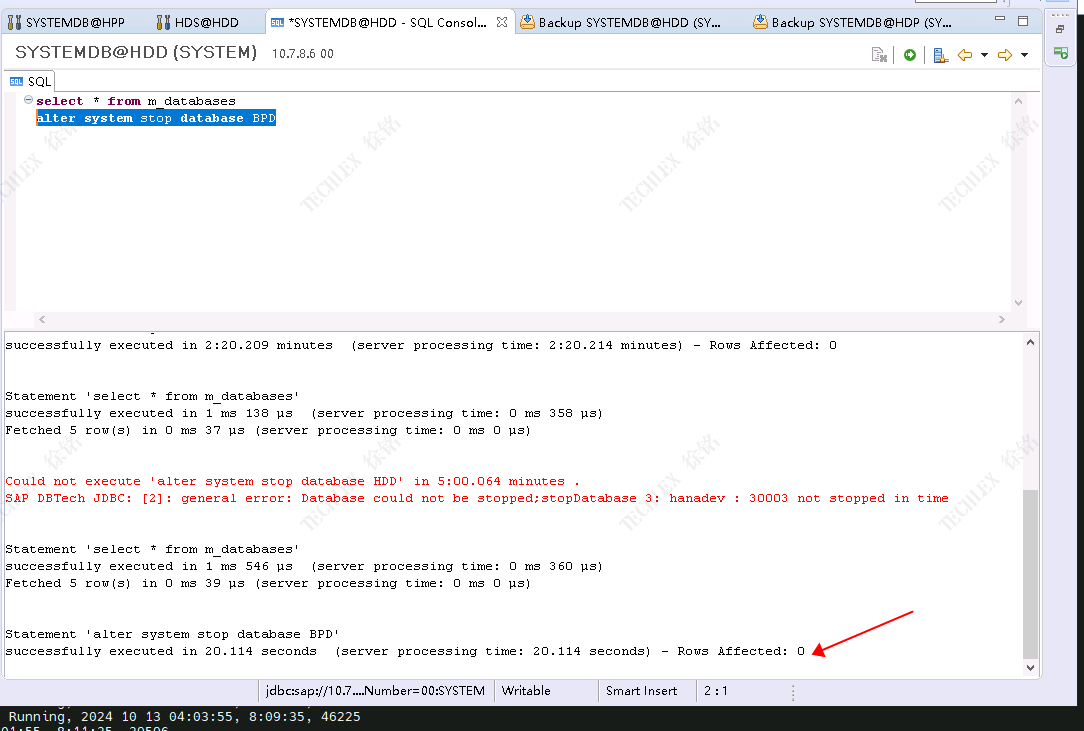Click the greyed-out cancel statement document icon

[x=879, y=55]
